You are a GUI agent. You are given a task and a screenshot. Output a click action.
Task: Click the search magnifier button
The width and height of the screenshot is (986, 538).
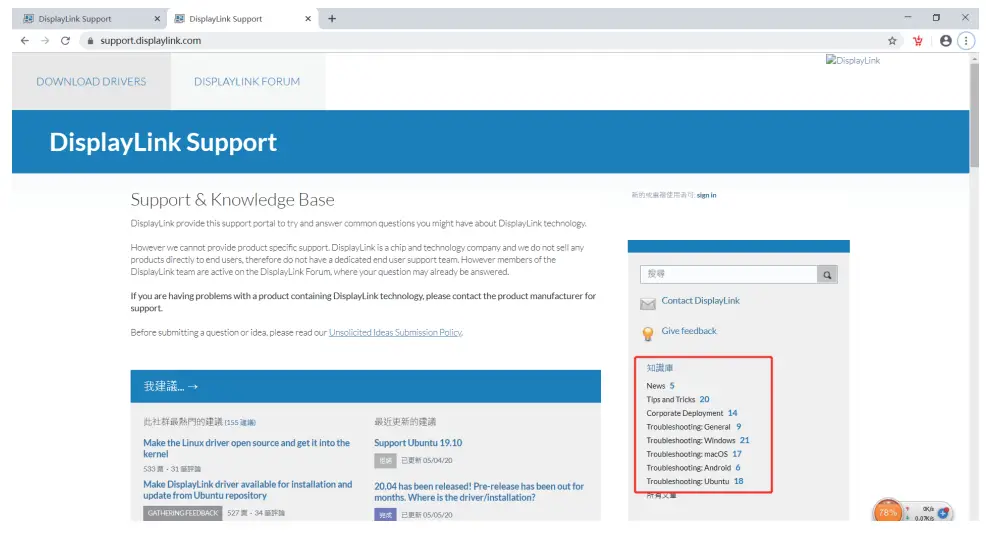(x=827, y=275)
